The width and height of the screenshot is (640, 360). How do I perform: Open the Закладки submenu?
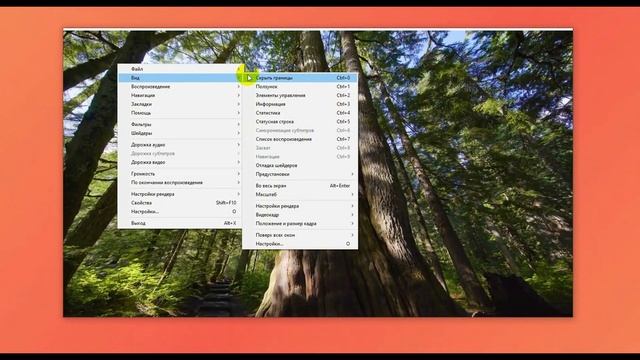coord(180,104)
